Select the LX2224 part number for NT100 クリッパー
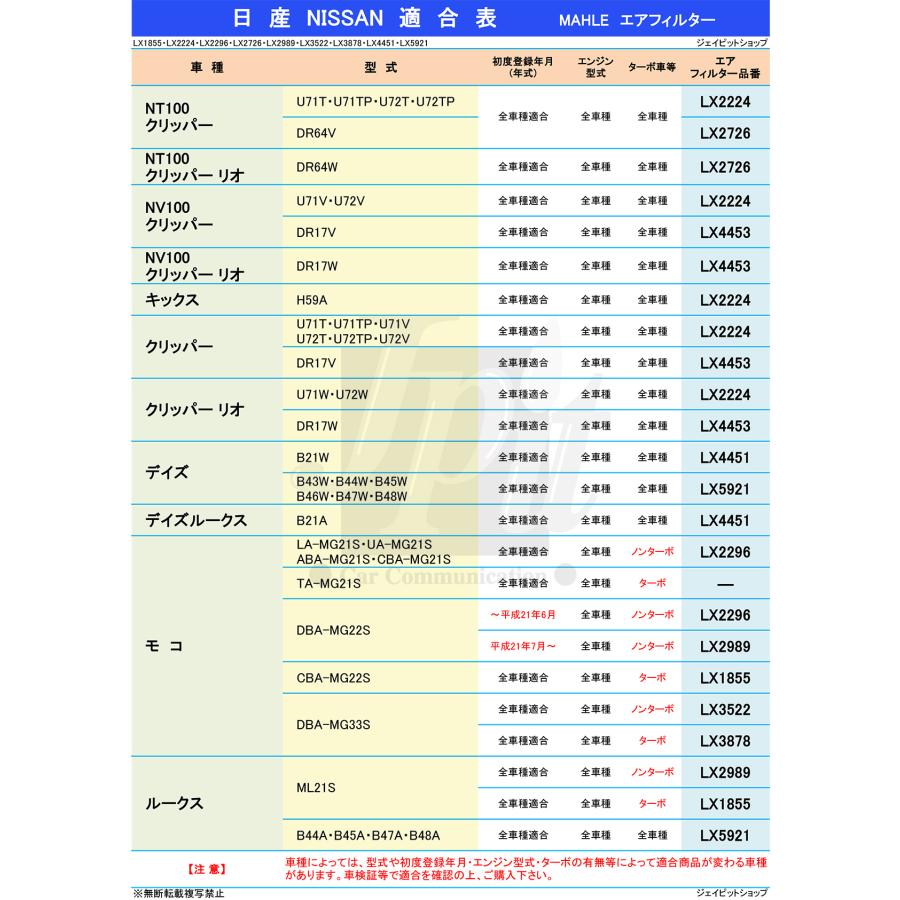Image resolution: width=900 pixels, height=900 pixels. (x=725, y=102)
